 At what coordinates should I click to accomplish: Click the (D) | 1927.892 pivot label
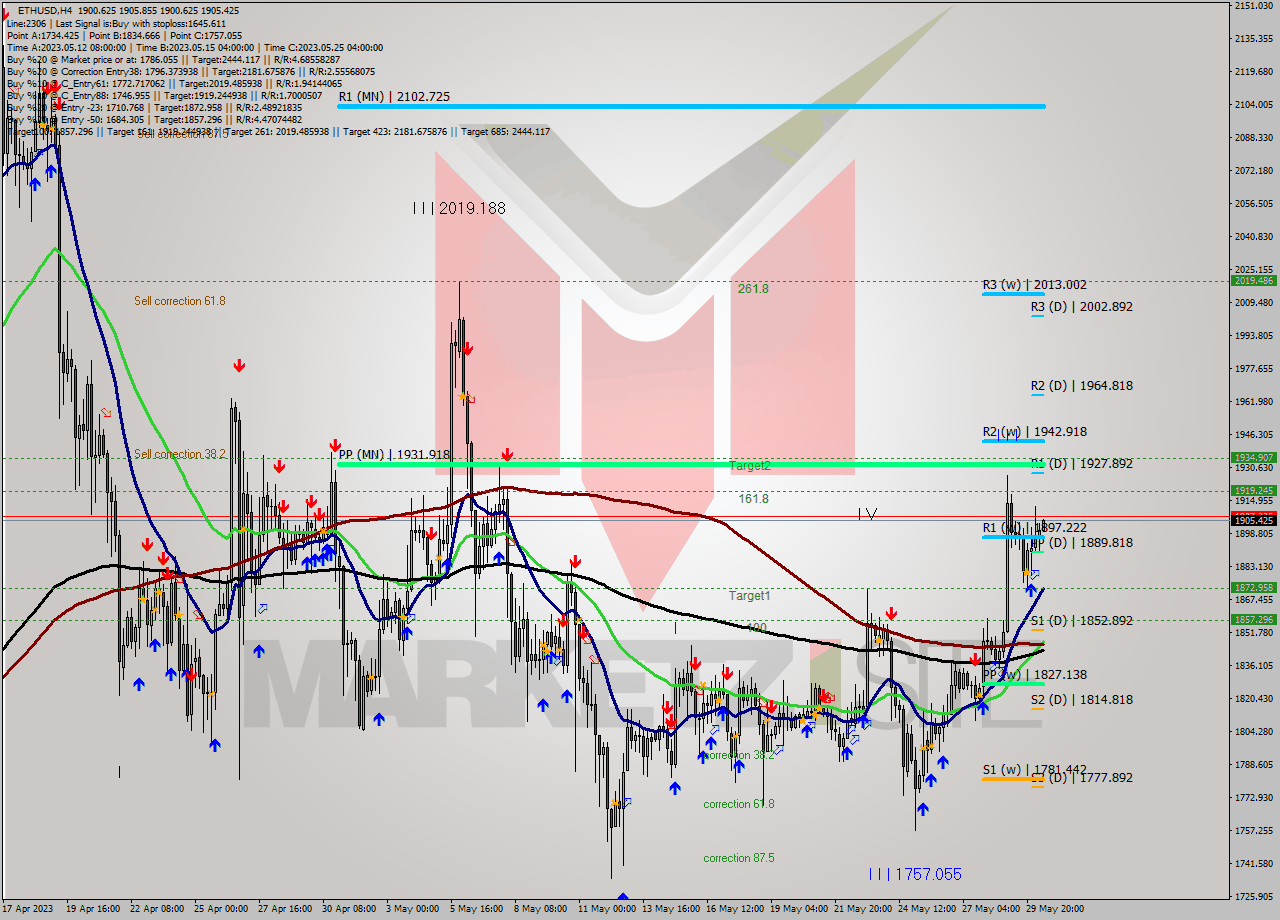pyautogui.click(x=1082, y=463)
